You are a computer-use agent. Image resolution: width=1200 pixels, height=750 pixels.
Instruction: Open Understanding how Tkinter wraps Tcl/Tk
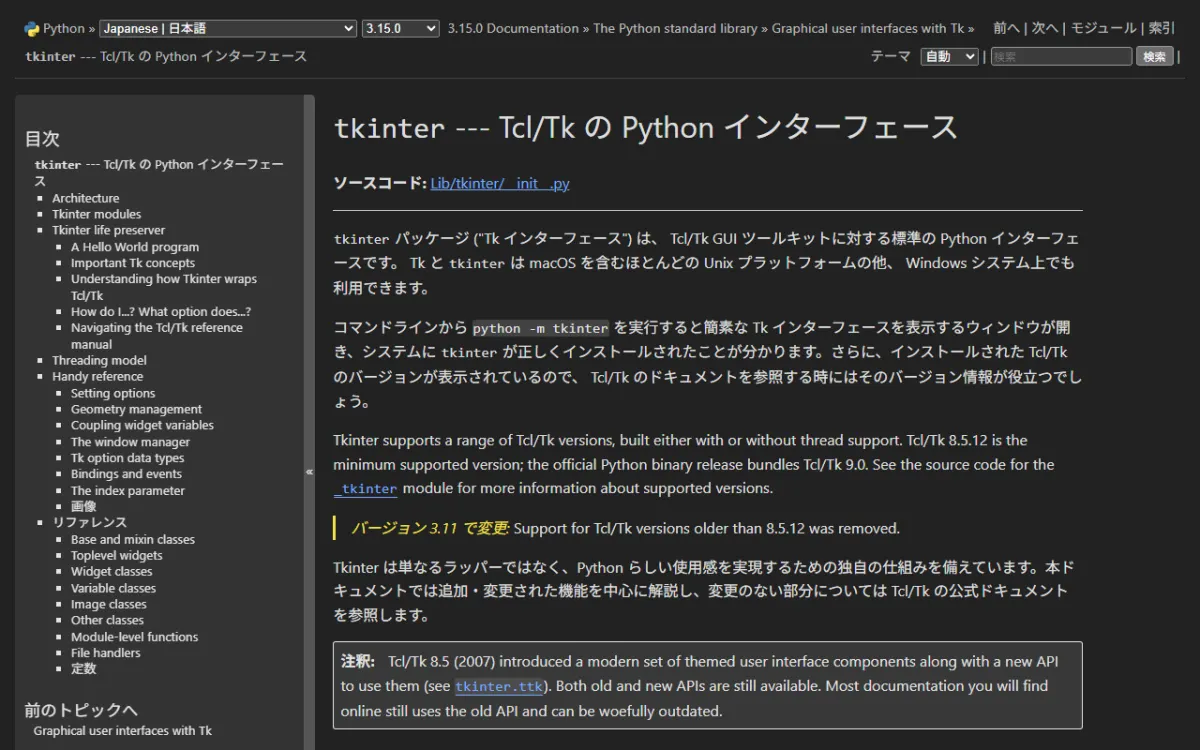(x=164, y=287)
